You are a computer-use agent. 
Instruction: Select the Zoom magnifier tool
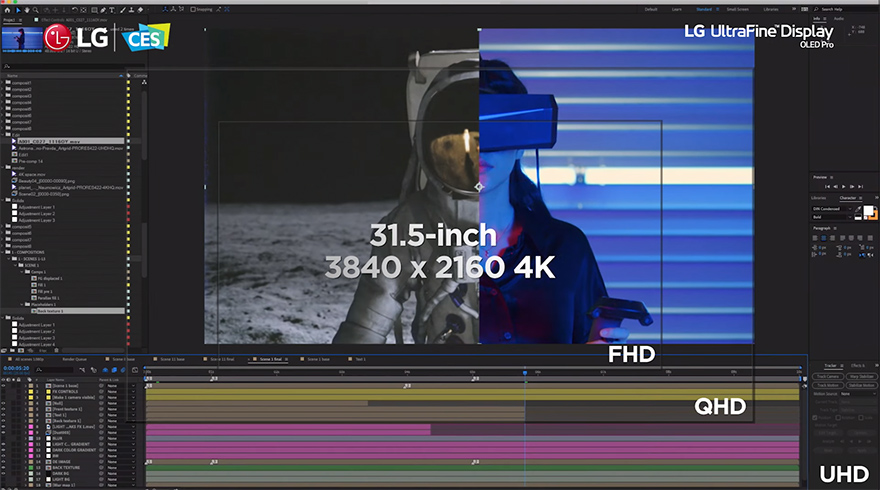[x=36, y=10]
